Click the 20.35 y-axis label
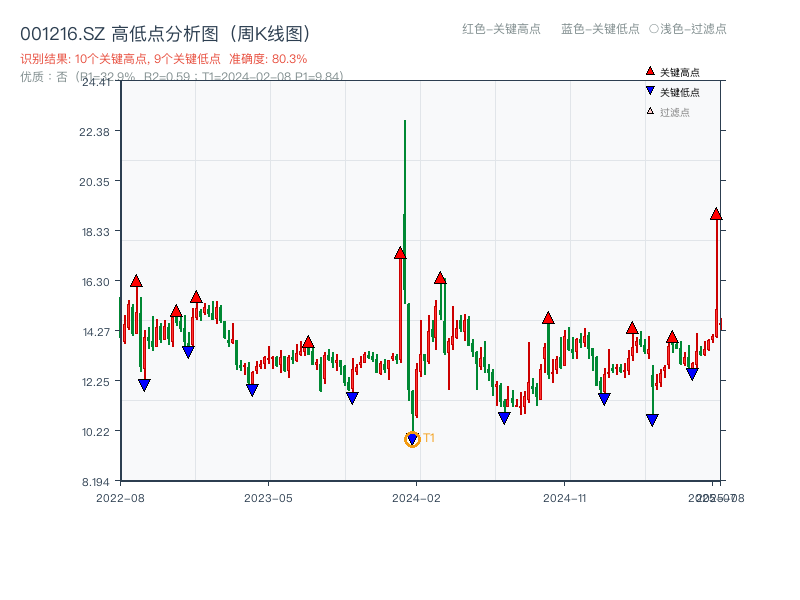Image resolution: width=800 pixels, height=600 pixels. (94, 182)
